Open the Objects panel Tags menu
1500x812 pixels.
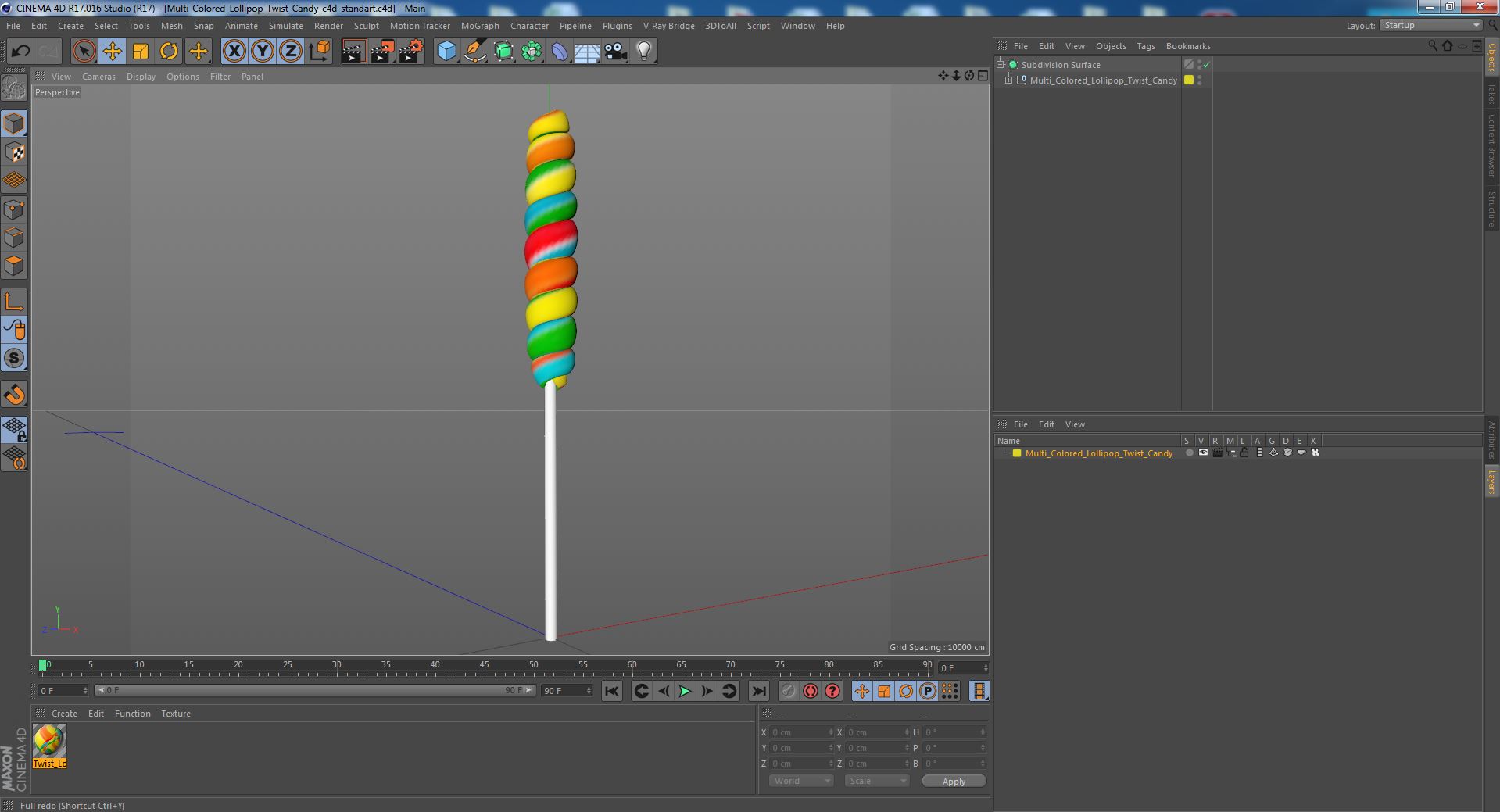(x=1145, y=46)
